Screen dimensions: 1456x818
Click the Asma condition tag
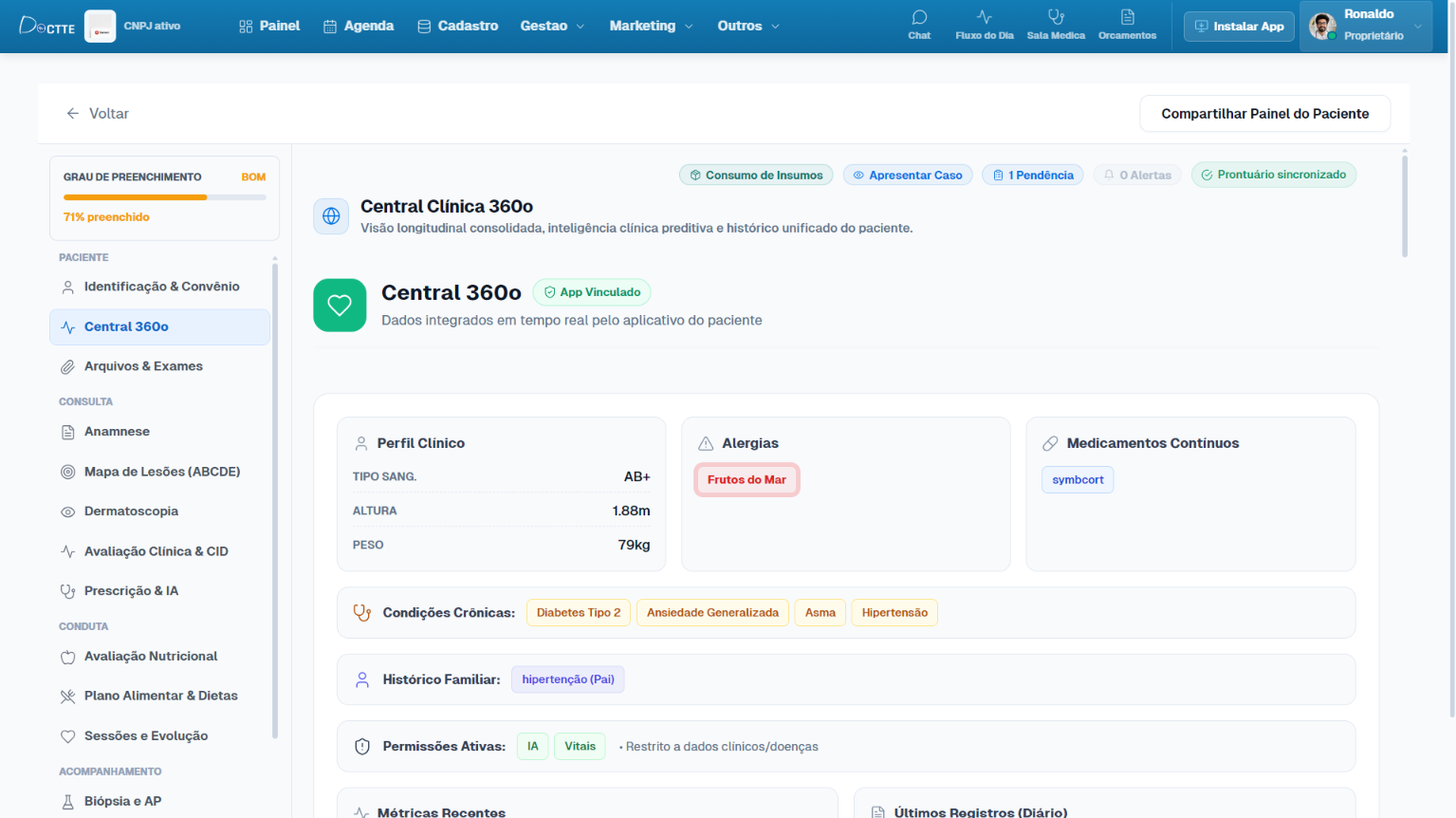820,613
